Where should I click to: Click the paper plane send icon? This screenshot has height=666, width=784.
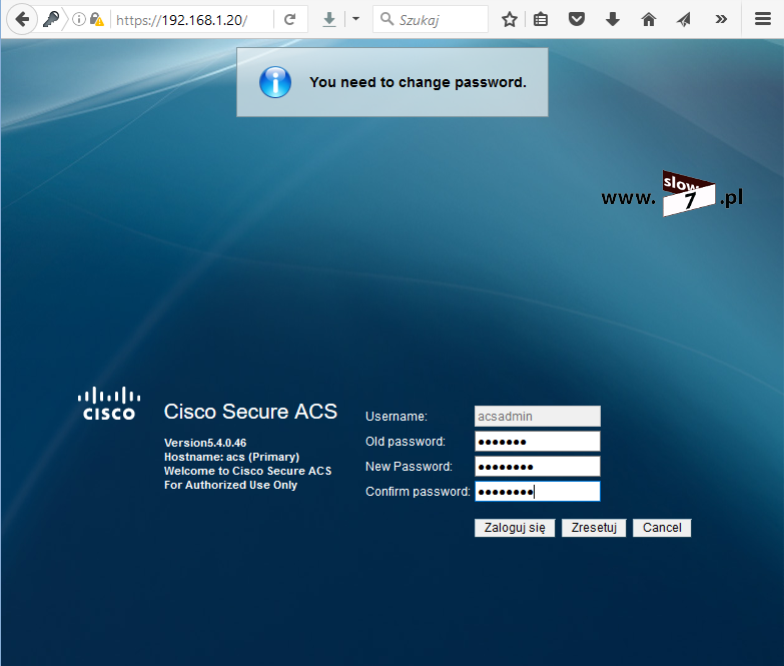pyautogui.click(x=684, y=20)
